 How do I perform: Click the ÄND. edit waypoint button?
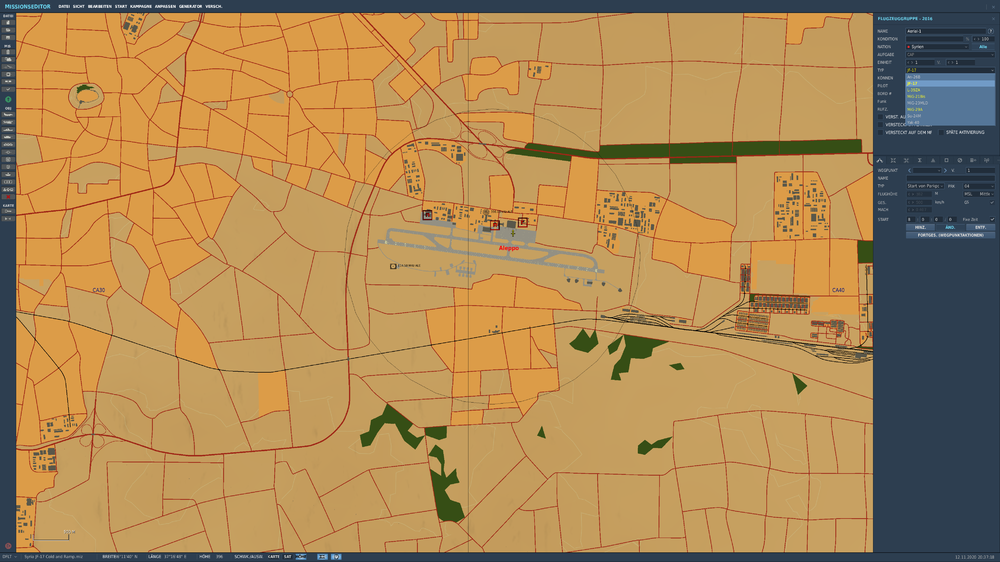(x=950, y=227)
